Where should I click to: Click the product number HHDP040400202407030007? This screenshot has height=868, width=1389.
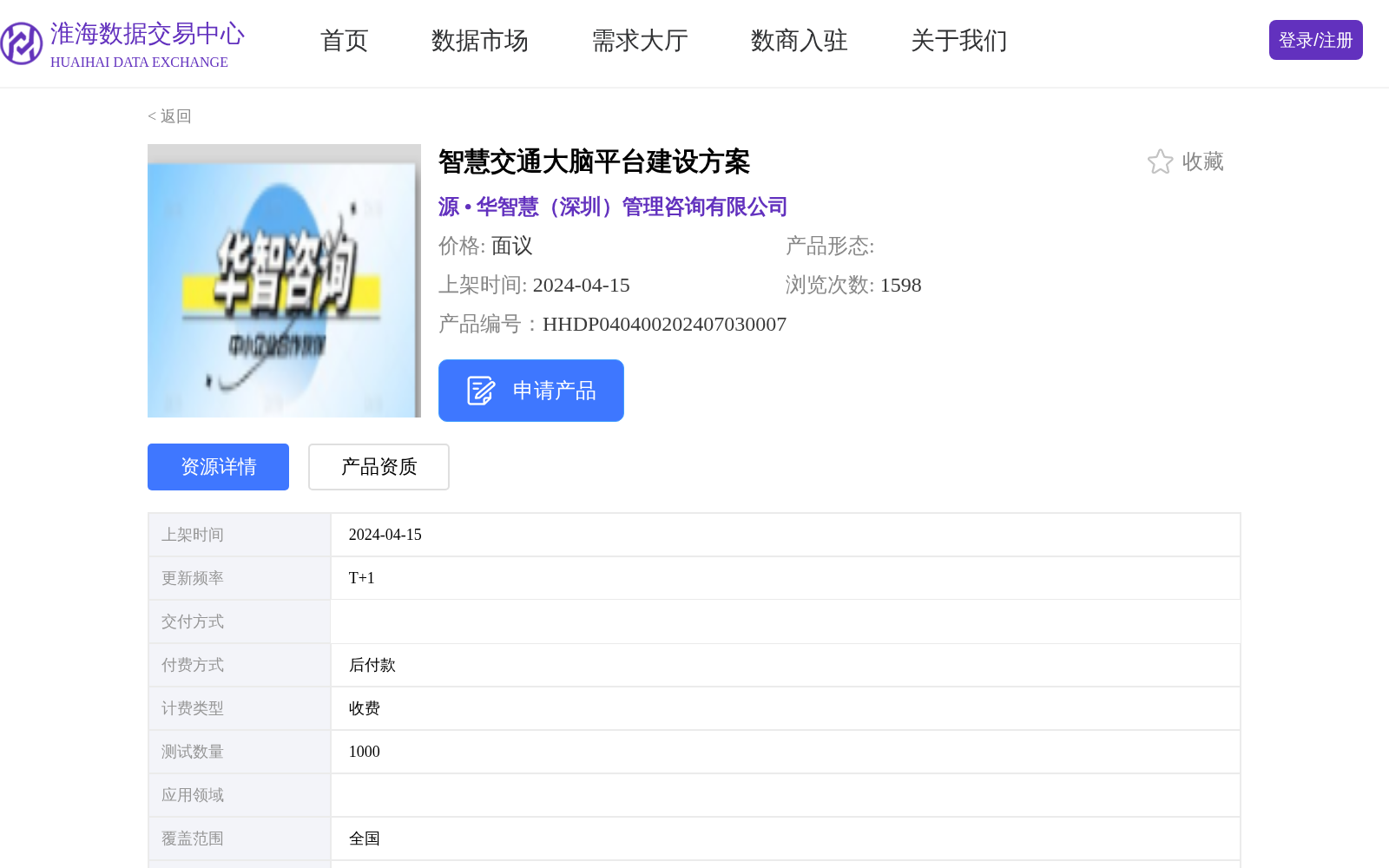click(x=664, y=324)
